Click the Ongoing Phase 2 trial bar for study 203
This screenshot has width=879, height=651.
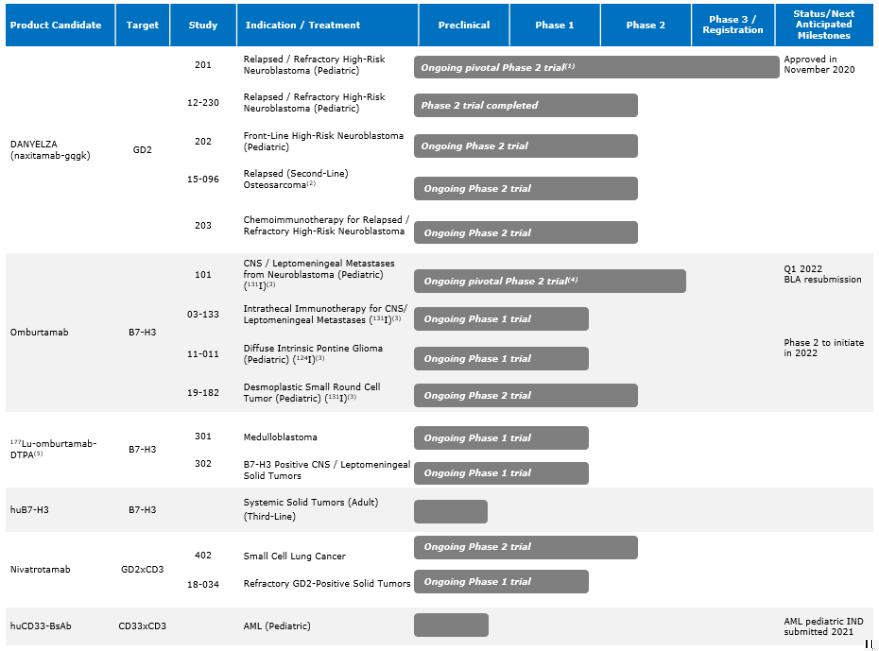[526, 233]
